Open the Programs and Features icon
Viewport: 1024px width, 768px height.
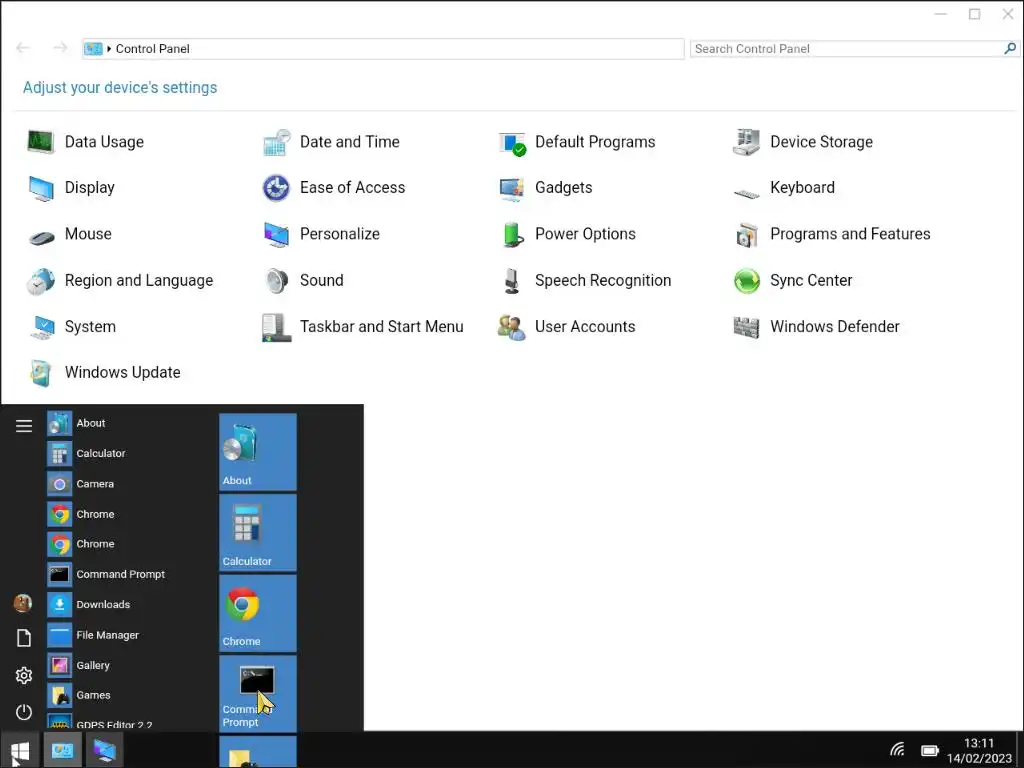point(746,235)
